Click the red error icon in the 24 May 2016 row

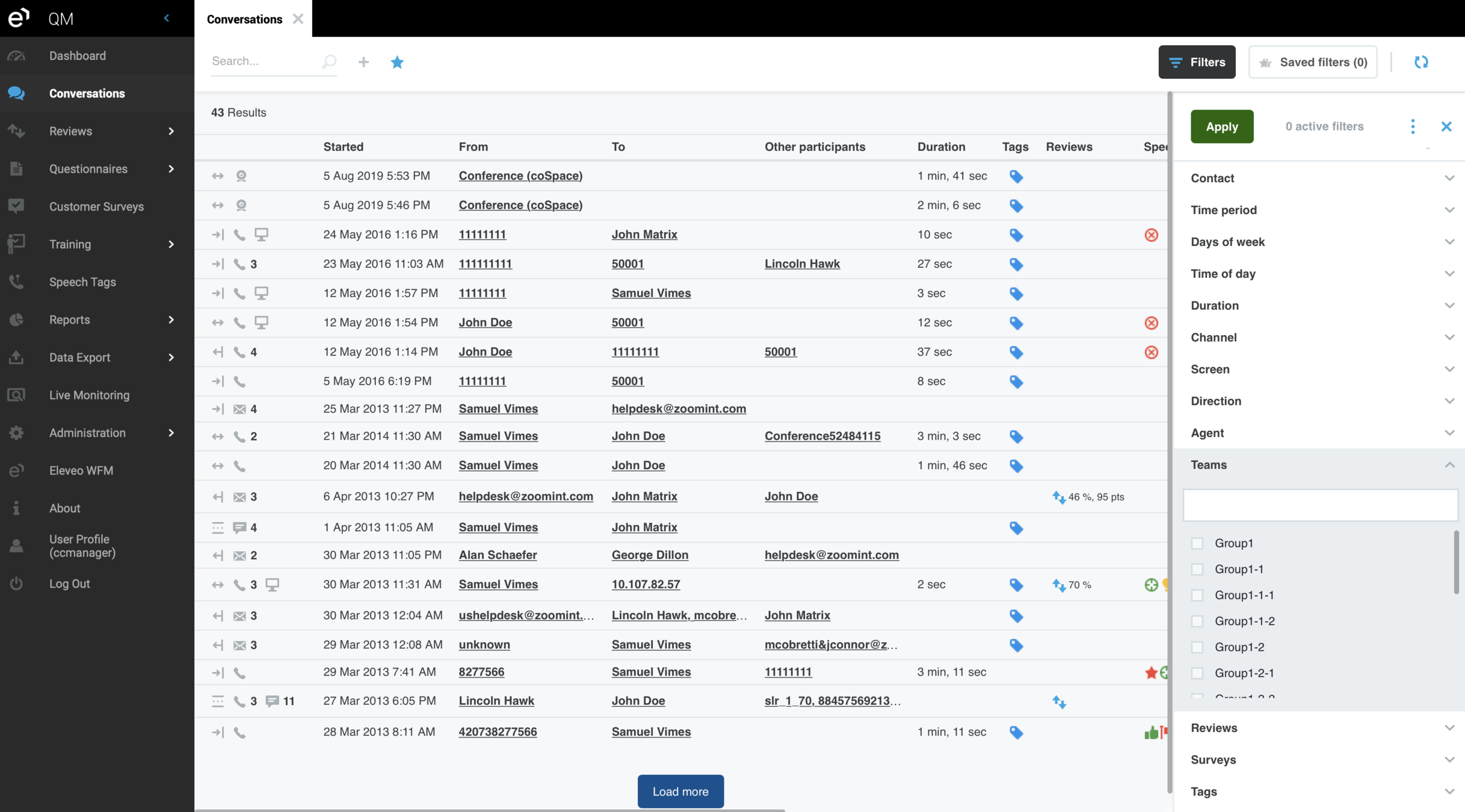1151,235
